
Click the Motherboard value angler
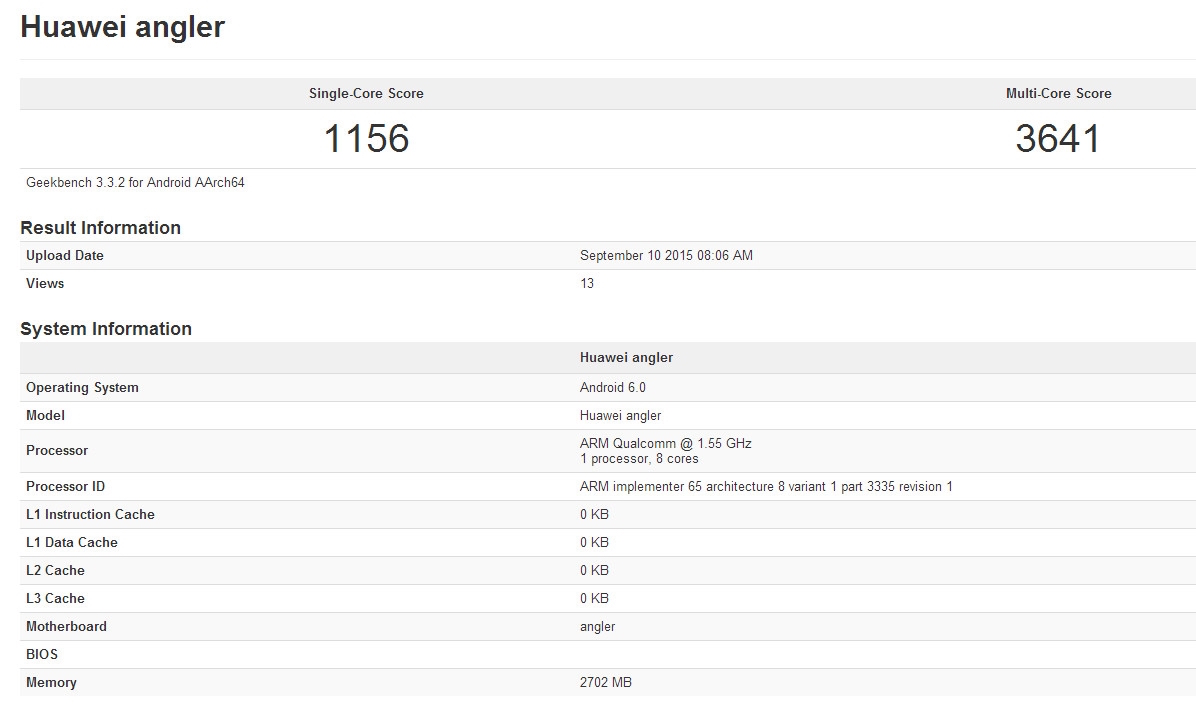(x=597, y=627)
